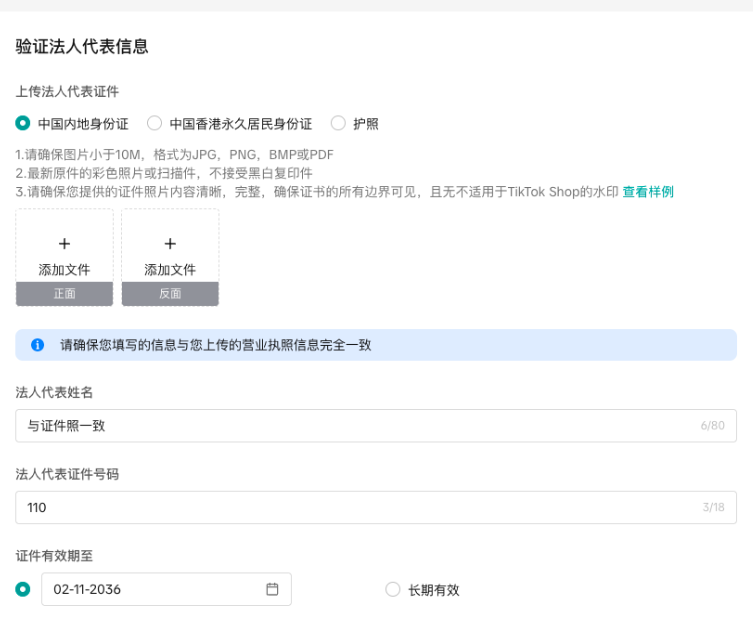Click 添加文件 for 正面 upload box
The image size is (753, 618).
point(64,269)
